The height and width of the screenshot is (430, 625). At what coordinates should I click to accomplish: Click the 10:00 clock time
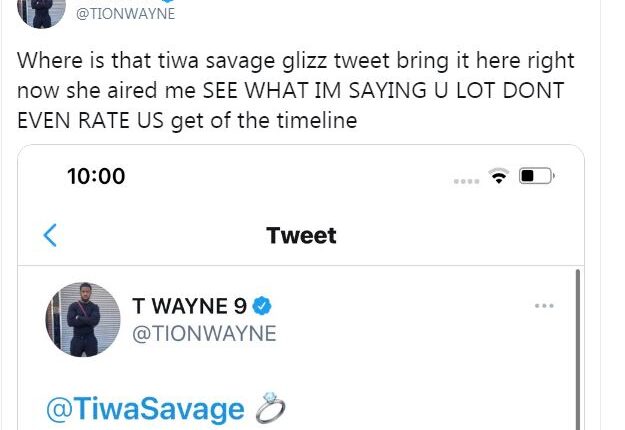96,177
